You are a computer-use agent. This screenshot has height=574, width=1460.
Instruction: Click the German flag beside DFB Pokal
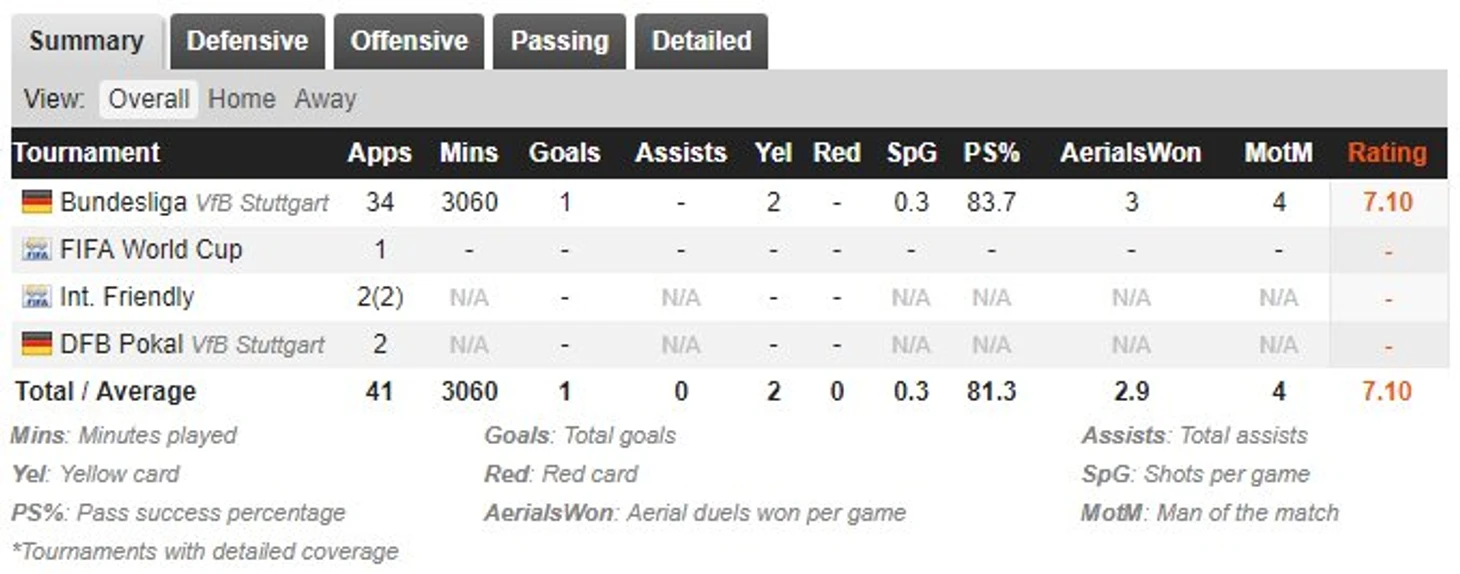pos(37,345)
